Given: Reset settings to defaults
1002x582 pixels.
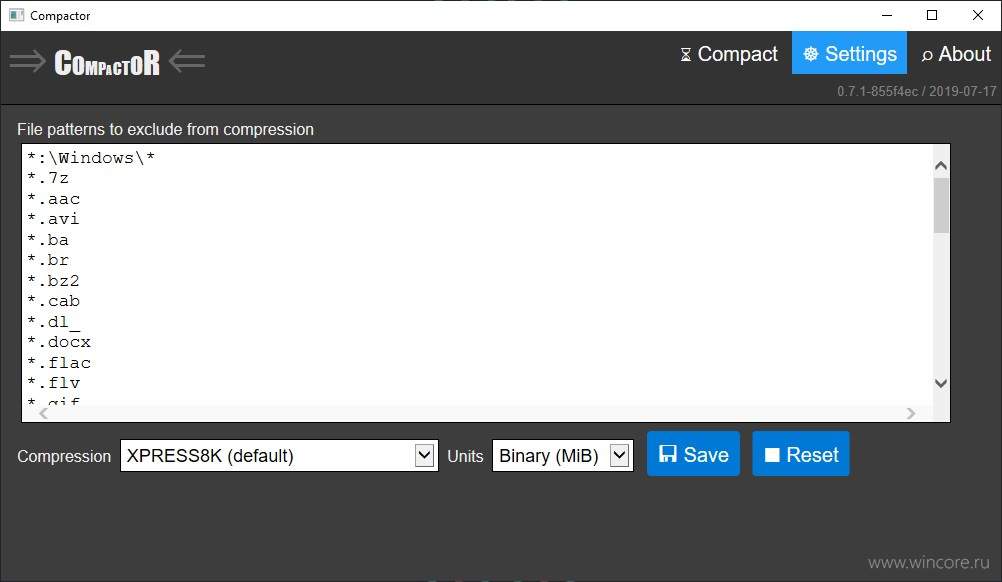Looking at the screenshot, I should 801,454.
